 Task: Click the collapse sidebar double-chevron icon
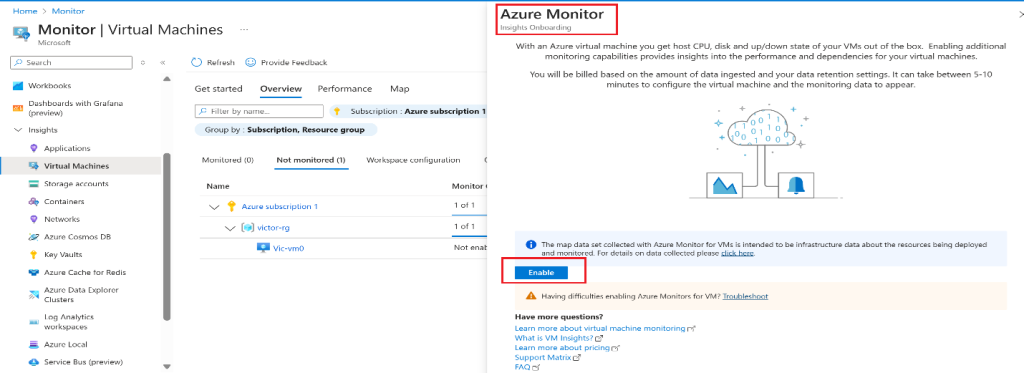click(163, 63)
